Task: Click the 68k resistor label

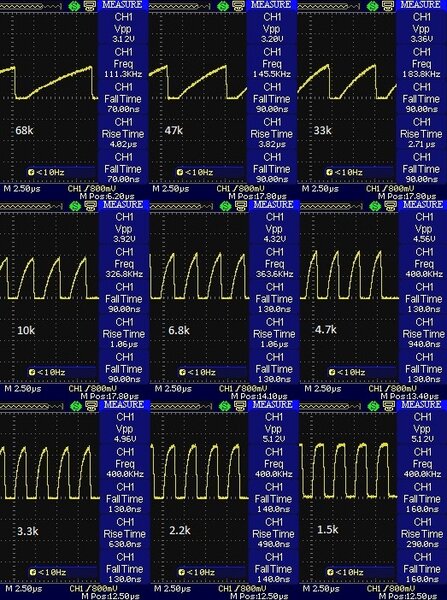Action: pos(24,130)
